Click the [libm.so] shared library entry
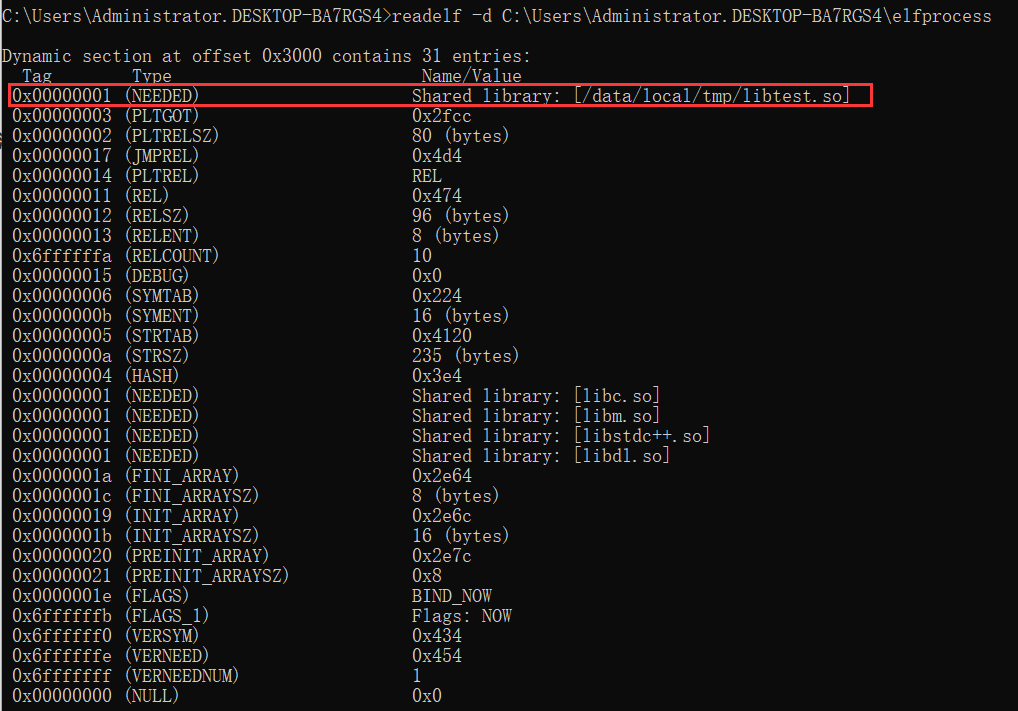Image resolution: width=1018 pixels, height=711 pixels. [x=617, y=416]
